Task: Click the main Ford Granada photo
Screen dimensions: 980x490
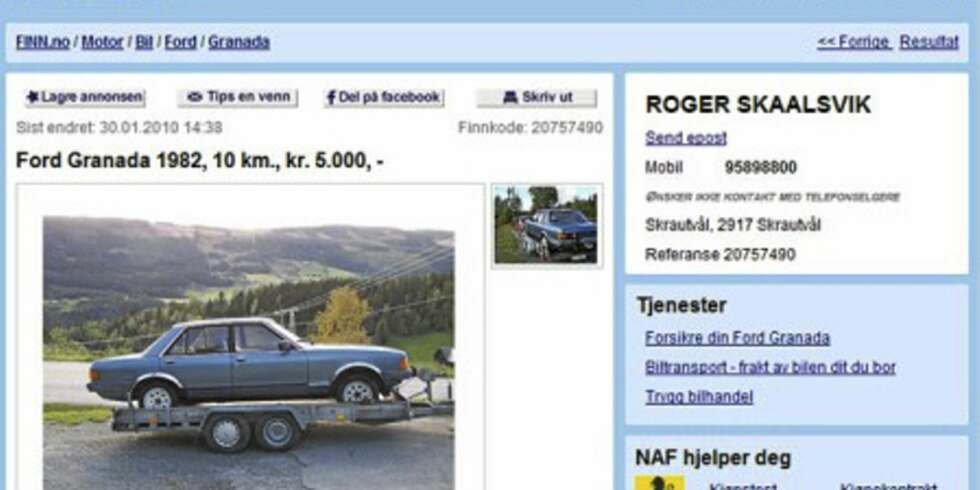Action: (249, 353)
